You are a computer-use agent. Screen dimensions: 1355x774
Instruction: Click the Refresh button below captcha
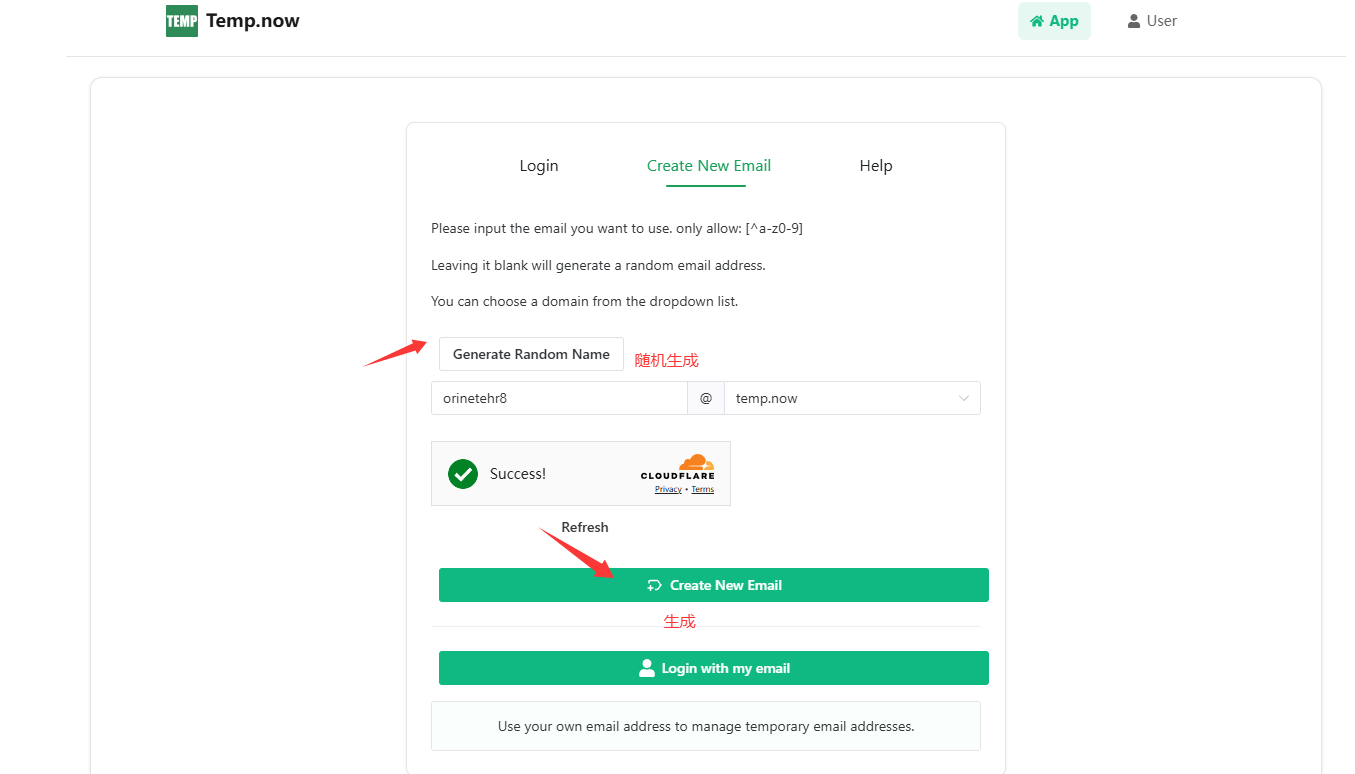tap(585, 527)
